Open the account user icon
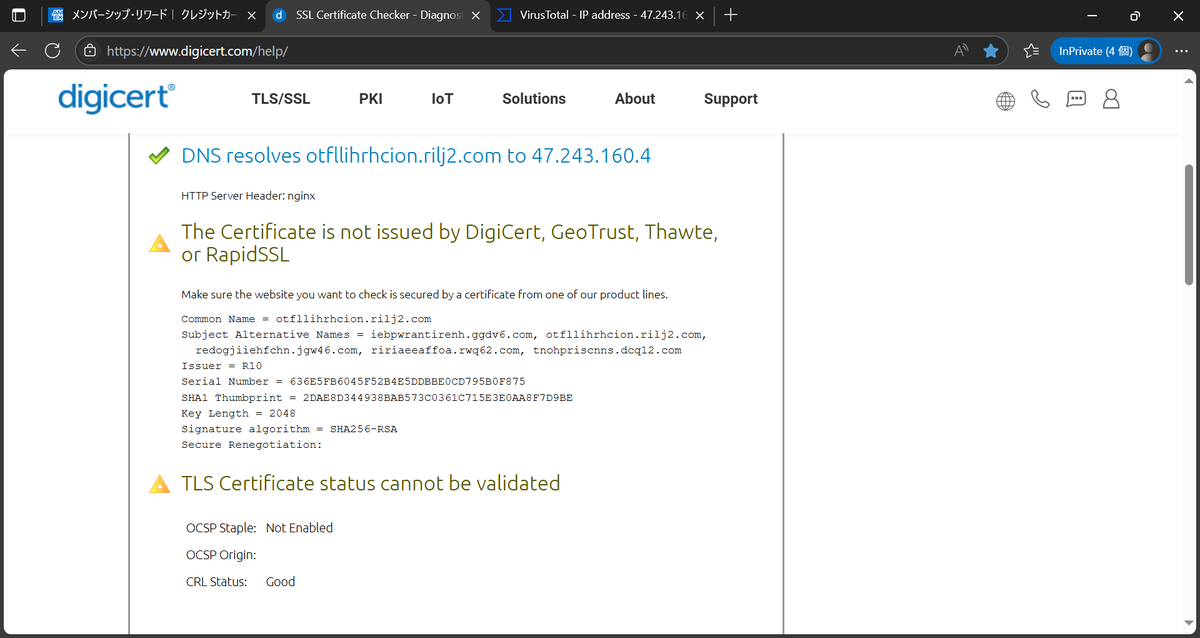This screenshot has width=1200, height=638. (x=1111, y=99)
